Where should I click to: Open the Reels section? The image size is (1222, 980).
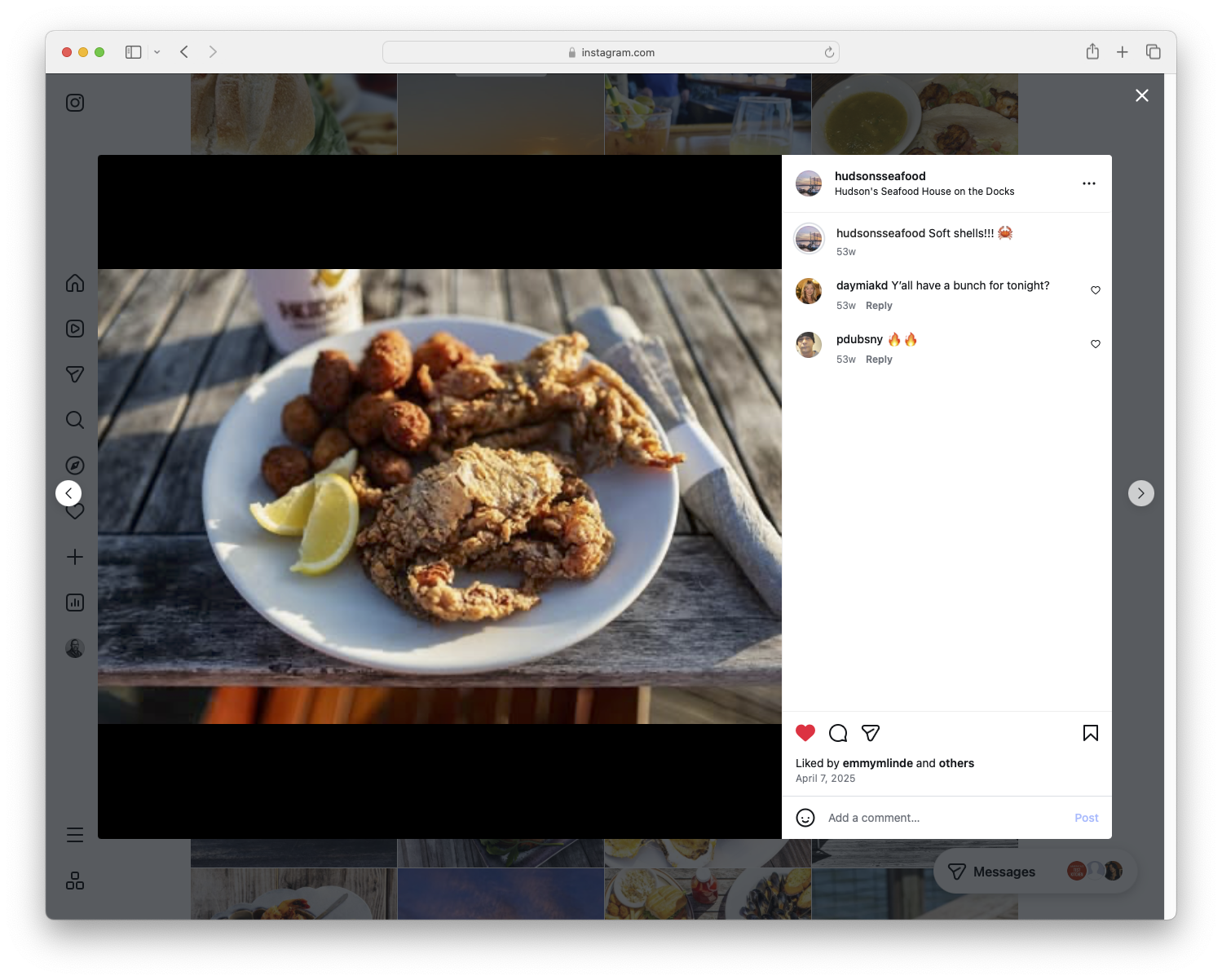(x=74, y=329)
